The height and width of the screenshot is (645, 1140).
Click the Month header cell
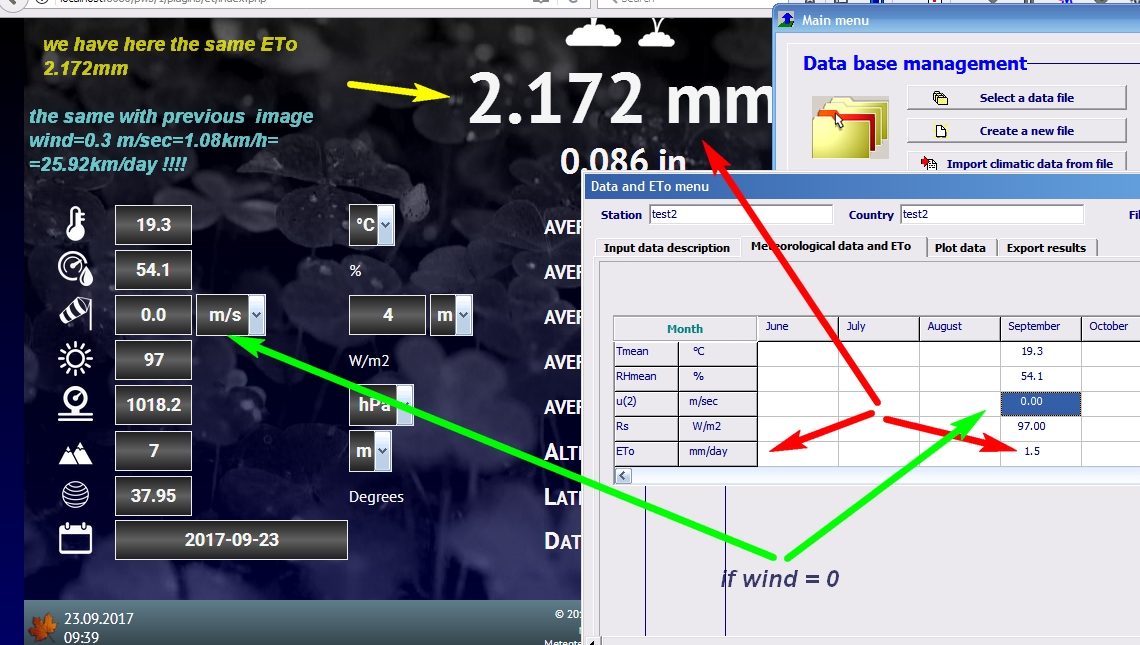coord(685,329)
